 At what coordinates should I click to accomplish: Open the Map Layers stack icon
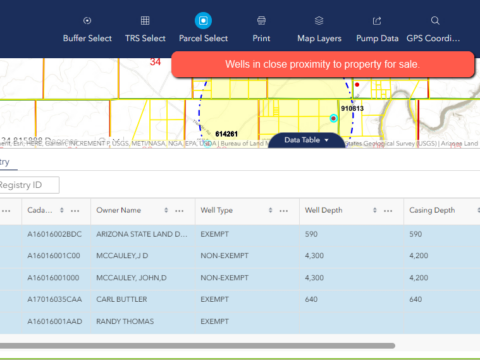[x=319, y=21]
